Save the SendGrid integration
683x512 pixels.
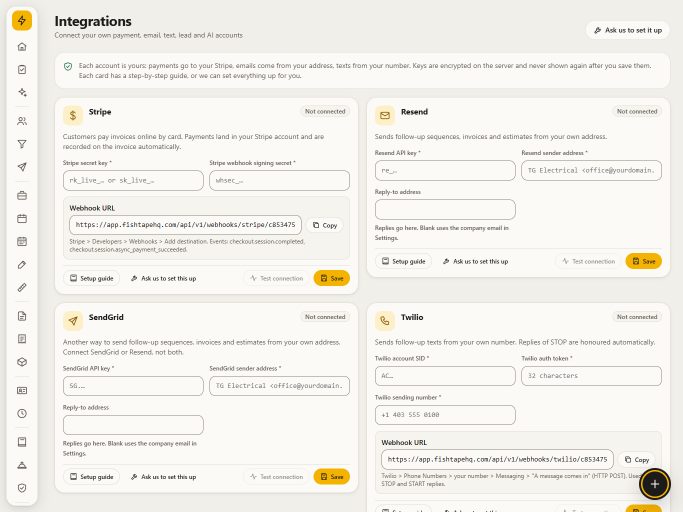tap(331, 477)
